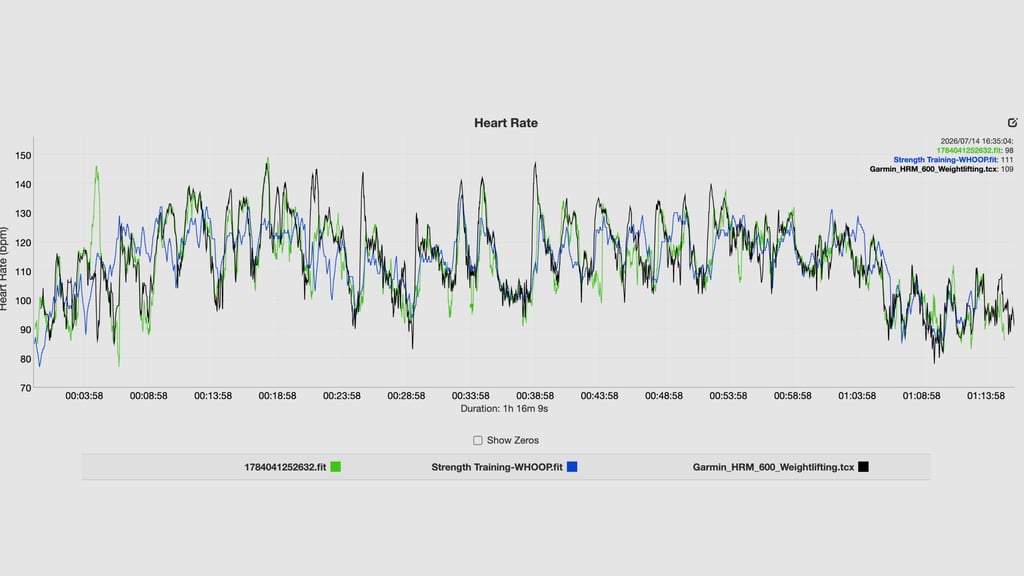Click the black Garmin HRM legend swatch
Screen dimensions: 1024x576
863,467
